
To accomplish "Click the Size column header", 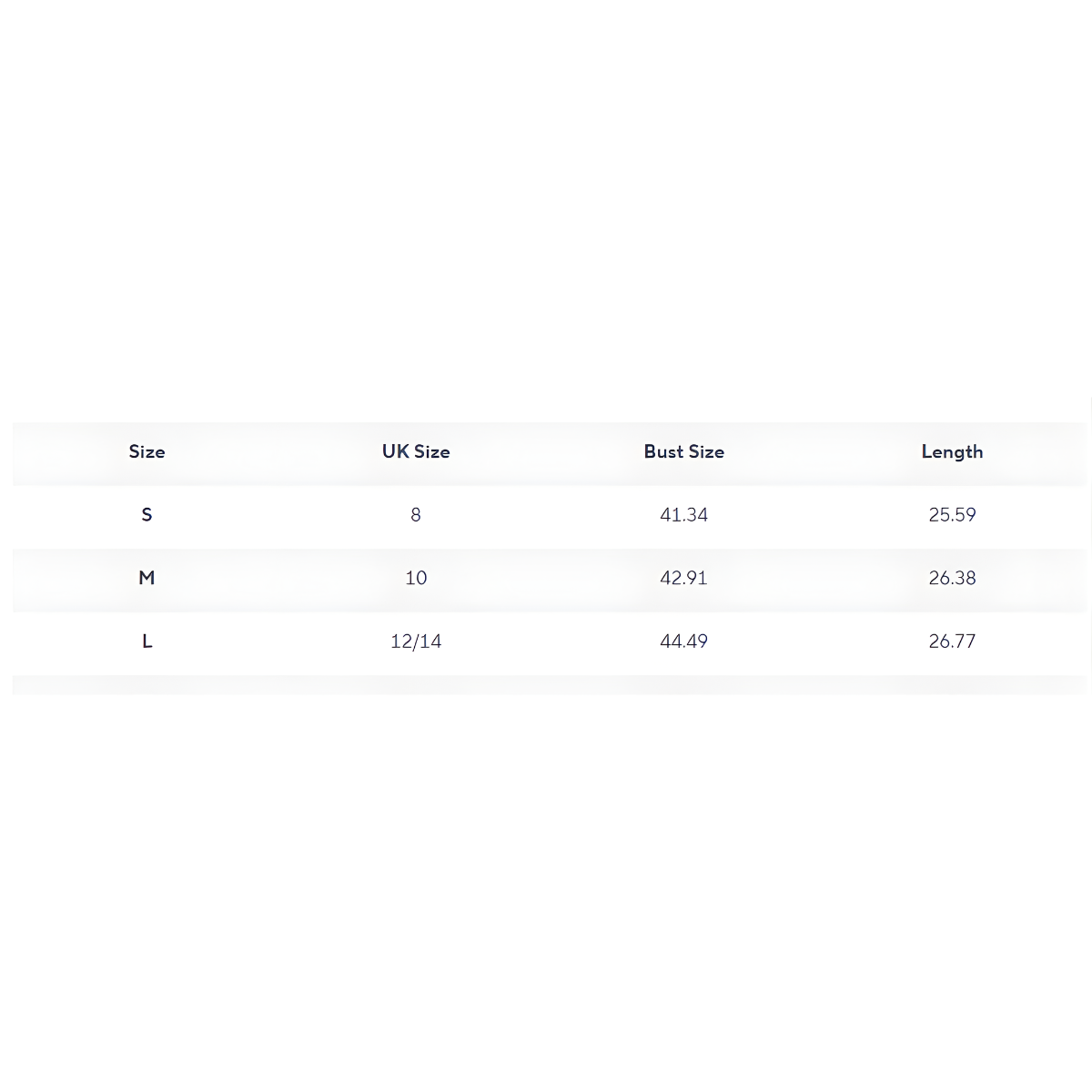I will click(147, 451).
